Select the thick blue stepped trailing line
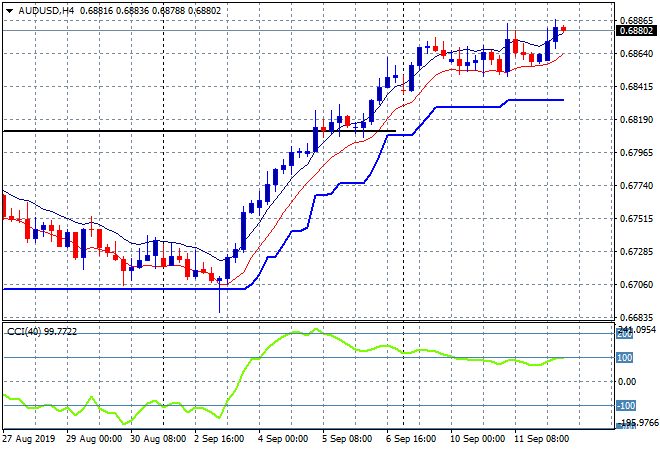660x450 pixels. (x=283, y=194)
